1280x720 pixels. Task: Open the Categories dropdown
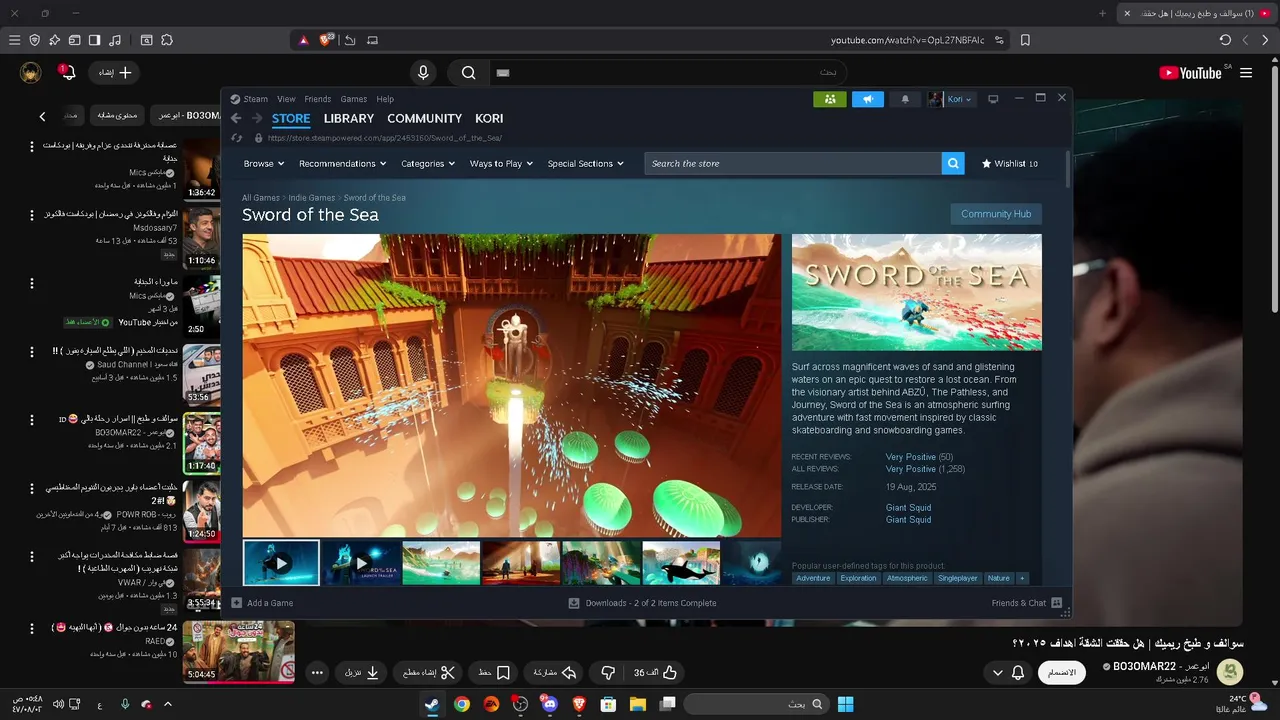point(428,163)
